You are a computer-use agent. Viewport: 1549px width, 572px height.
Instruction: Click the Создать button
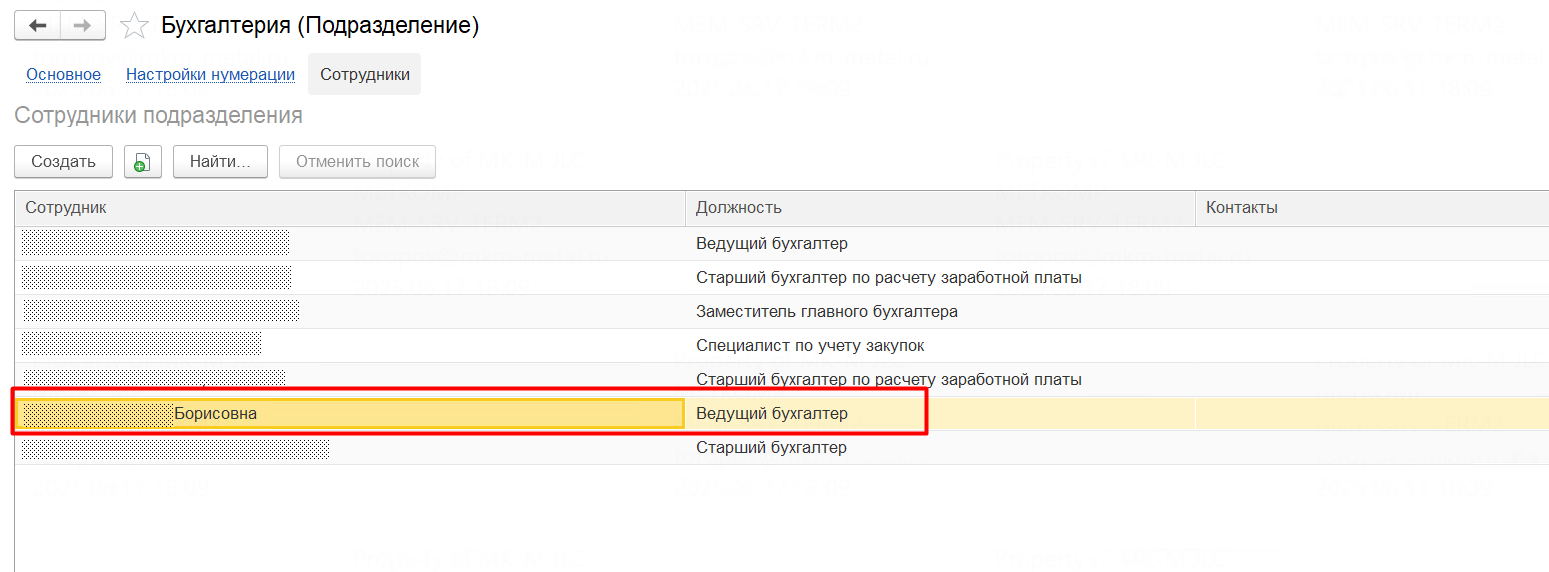click(x=63, y=162)
